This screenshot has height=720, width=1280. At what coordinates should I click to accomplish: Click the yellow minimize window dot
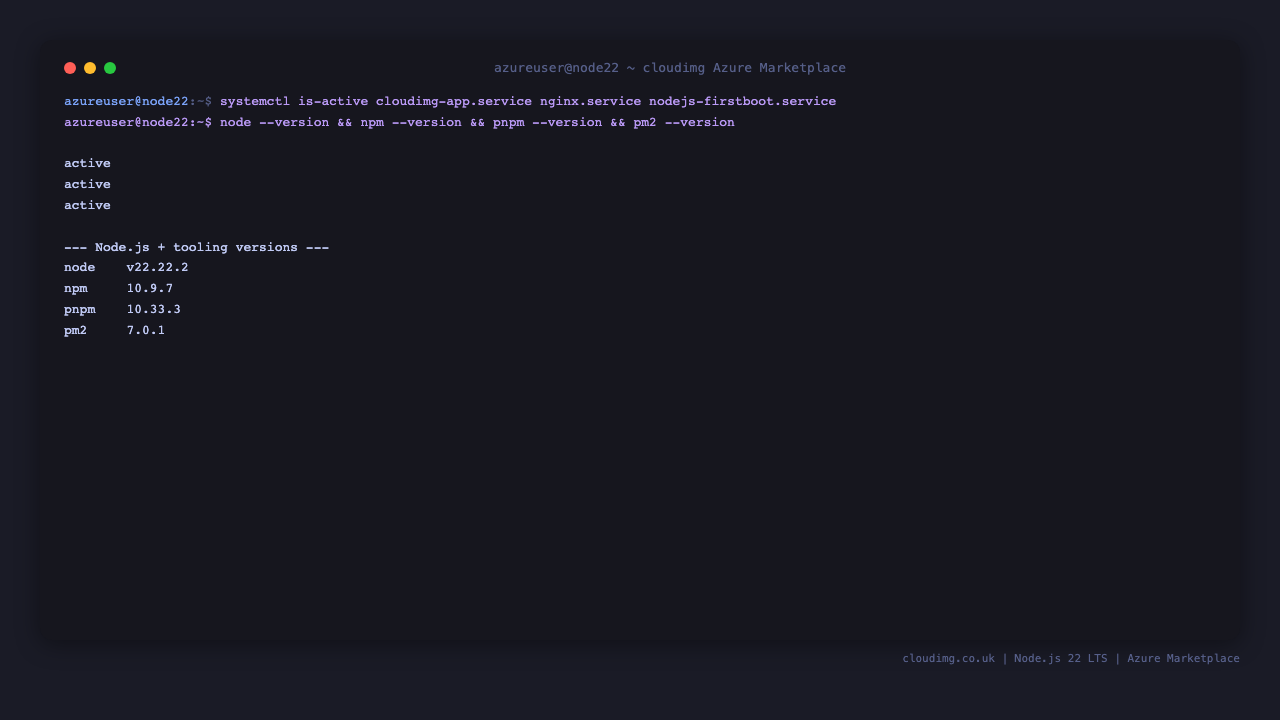coord(90,68)
